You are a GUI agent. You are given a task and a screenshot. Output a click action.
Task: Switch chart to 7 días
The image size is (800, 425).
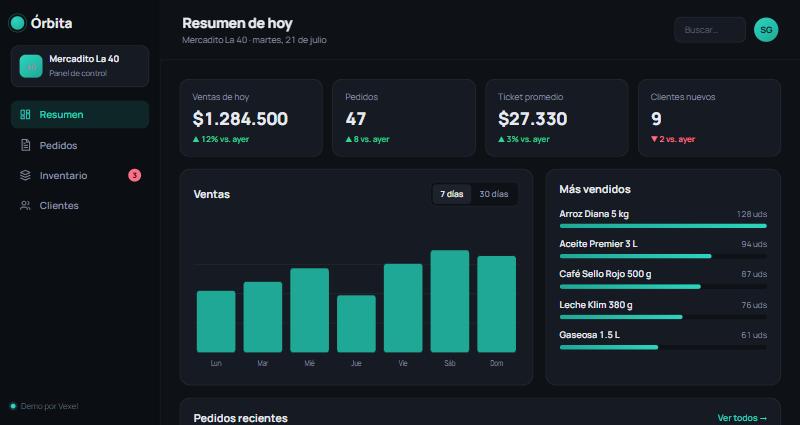point(452,194)
